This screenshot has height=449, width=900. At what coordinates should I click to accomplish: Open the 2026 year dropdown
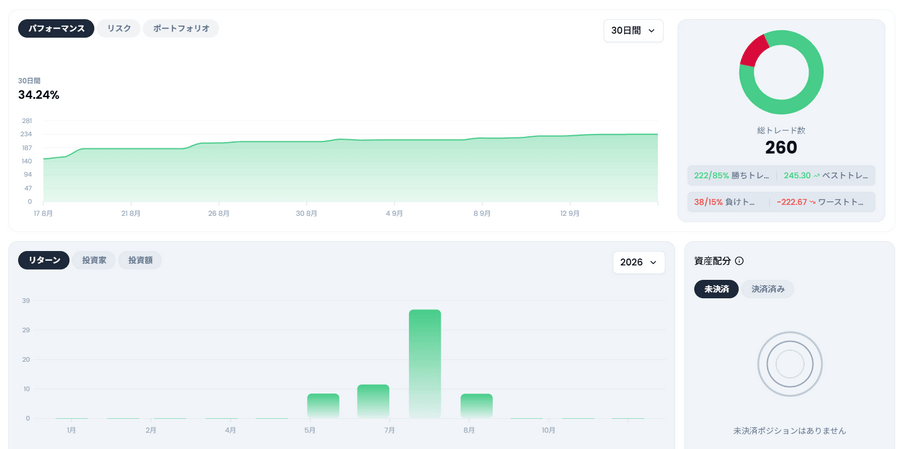pos(639,262)
